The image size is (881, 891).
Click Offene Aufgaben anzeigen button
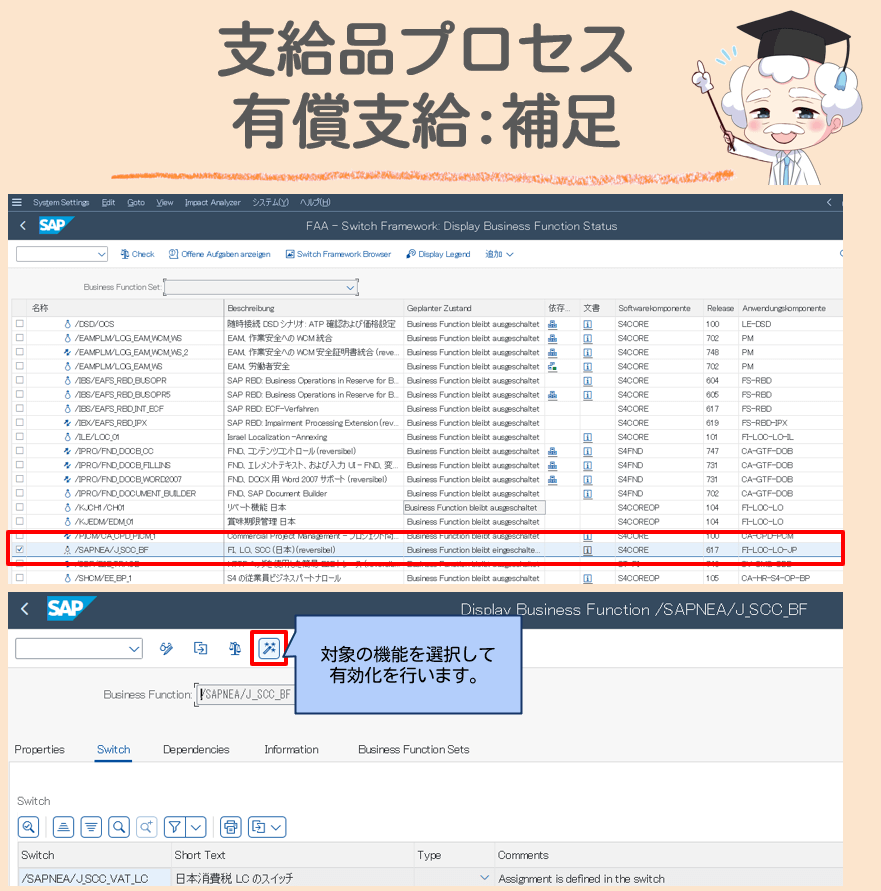219,254
